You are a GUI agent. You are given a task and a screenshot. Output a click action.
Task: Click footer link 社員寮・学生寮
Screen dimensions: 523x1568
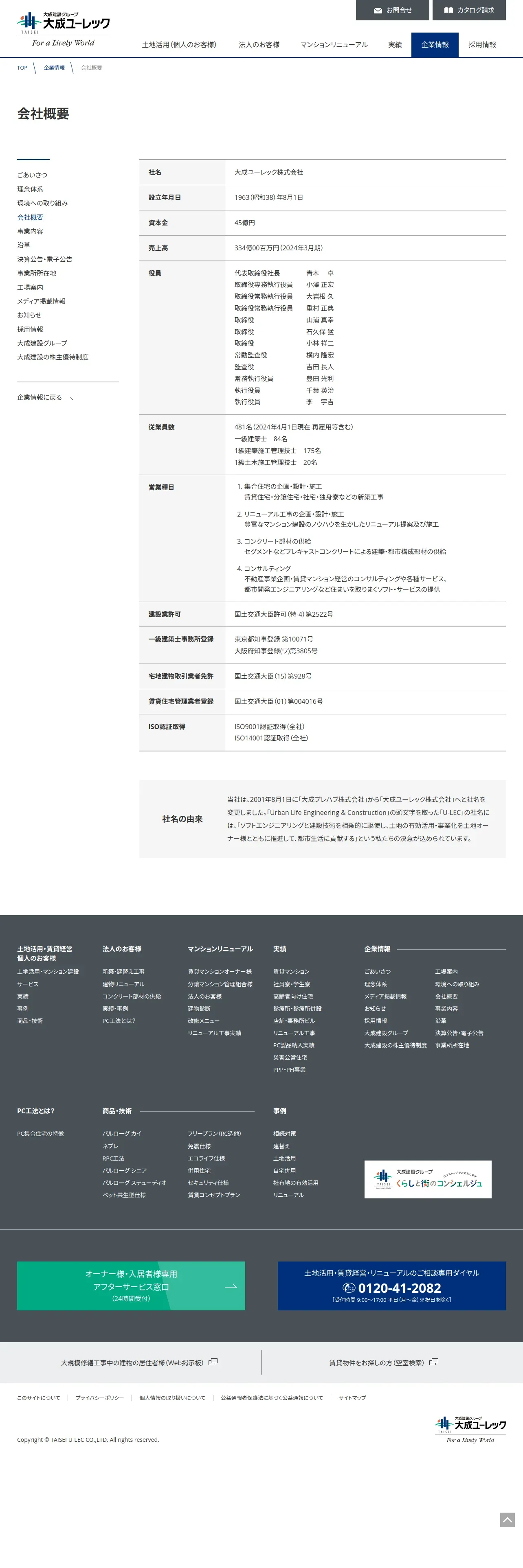(292, 984)
